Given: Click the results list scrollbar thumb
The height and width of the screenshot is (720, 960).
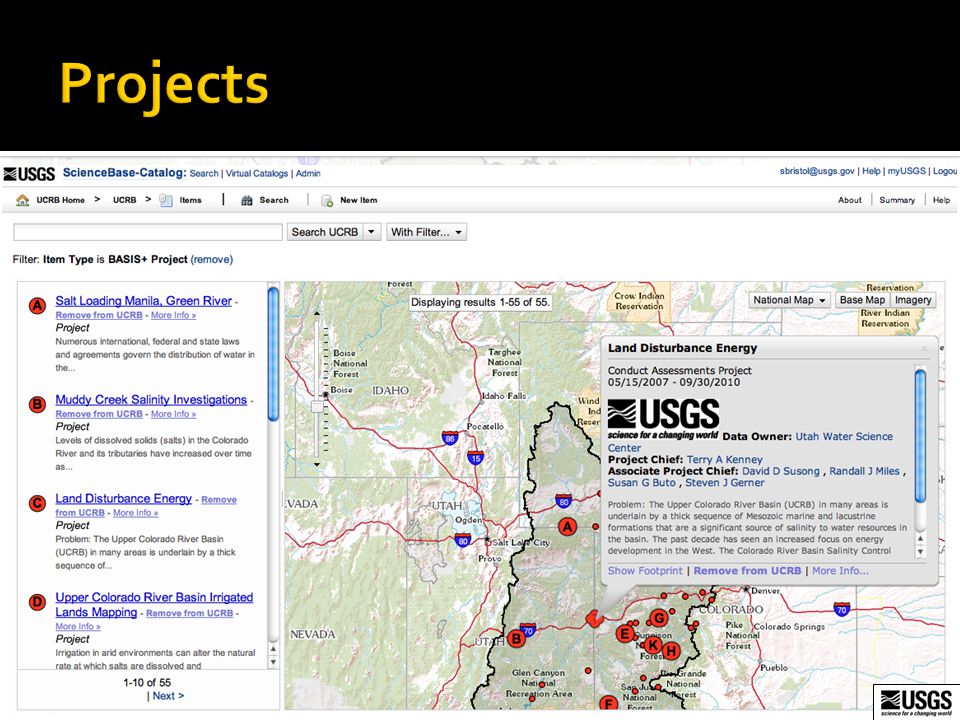Looking at the screenshot, I should coord(273,354).
